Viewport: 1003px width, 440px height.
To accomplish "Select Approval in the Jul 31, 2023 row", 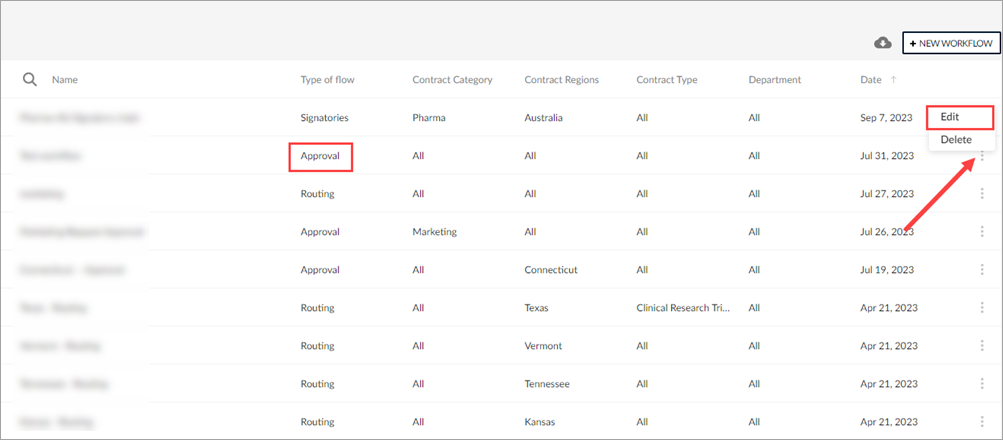I will click(320, 155).
